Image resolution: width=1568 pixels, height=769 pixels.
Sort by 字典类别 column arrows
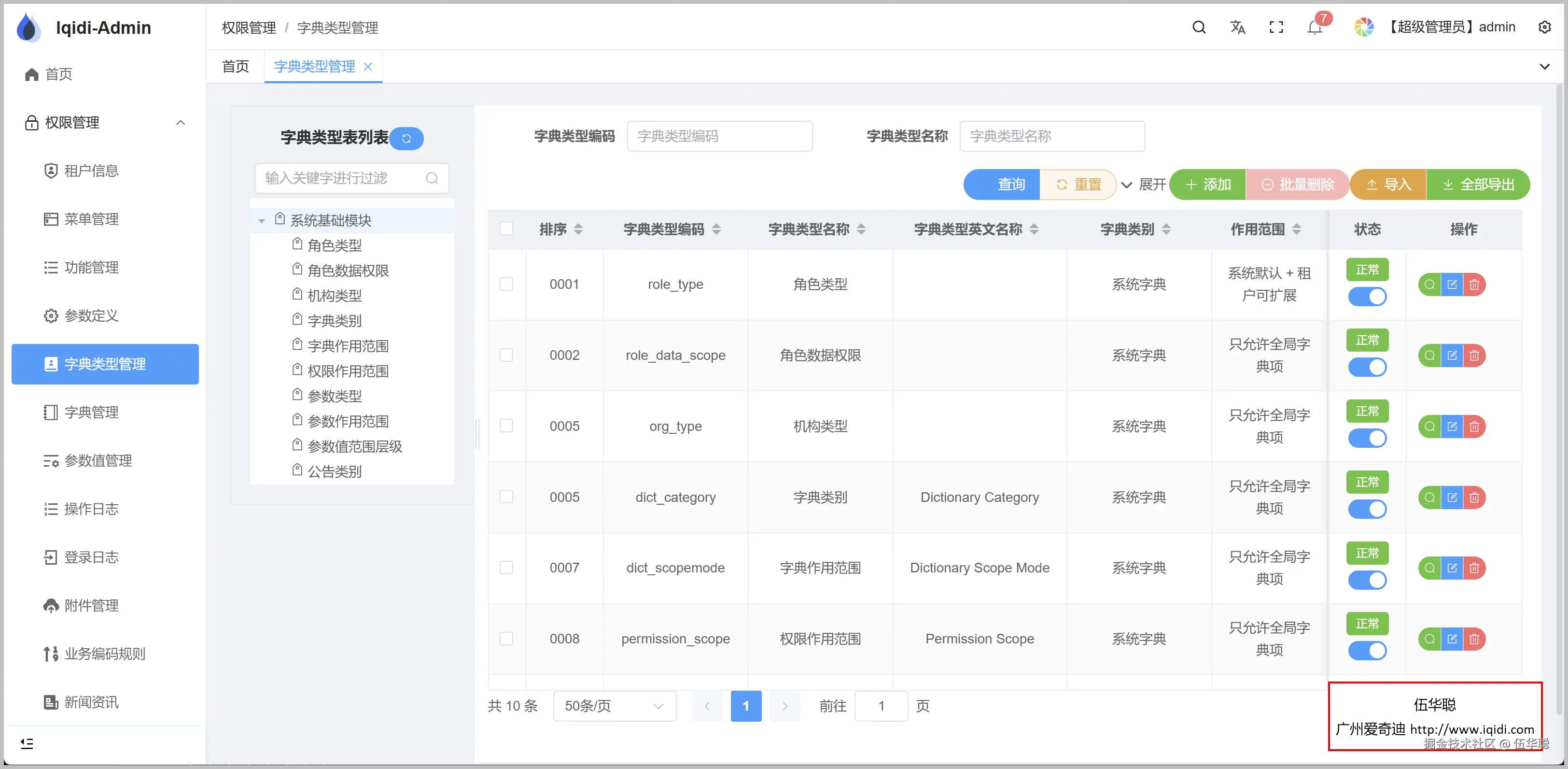(1166, 229)
